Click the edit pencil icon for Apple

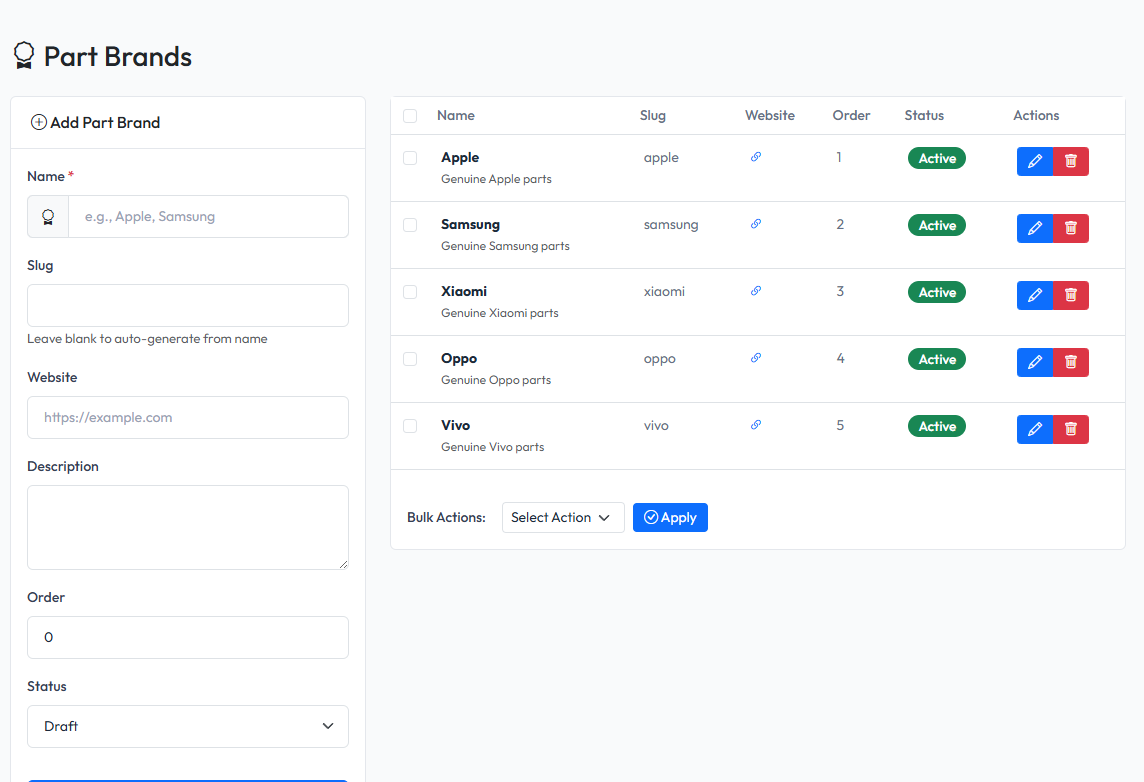(1035, 161)
